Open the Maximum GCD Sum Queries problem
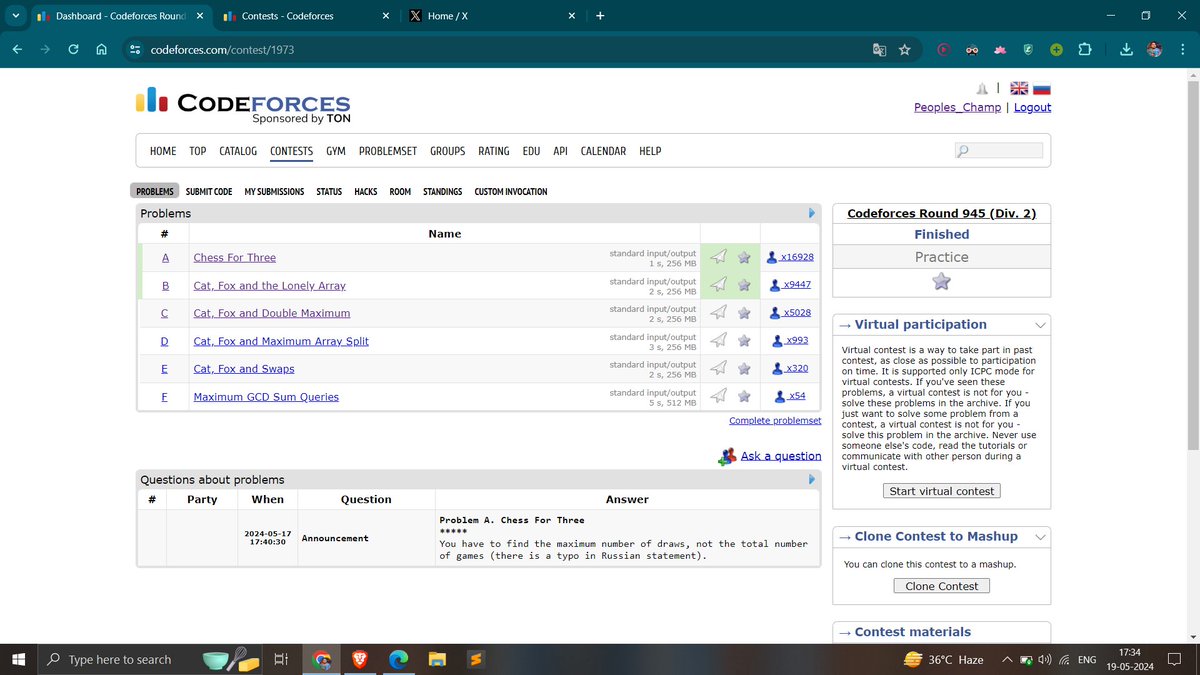Viewport: 1200px width, 675px height. point(266,397)
